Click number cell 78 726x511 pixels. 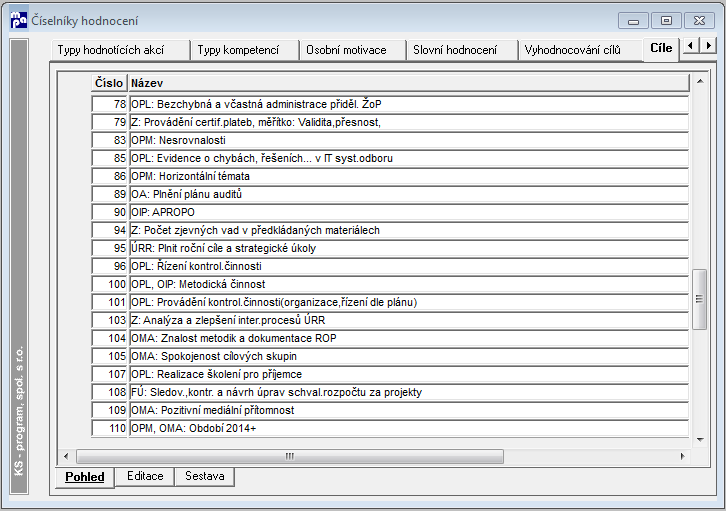[x=109, y=104]
